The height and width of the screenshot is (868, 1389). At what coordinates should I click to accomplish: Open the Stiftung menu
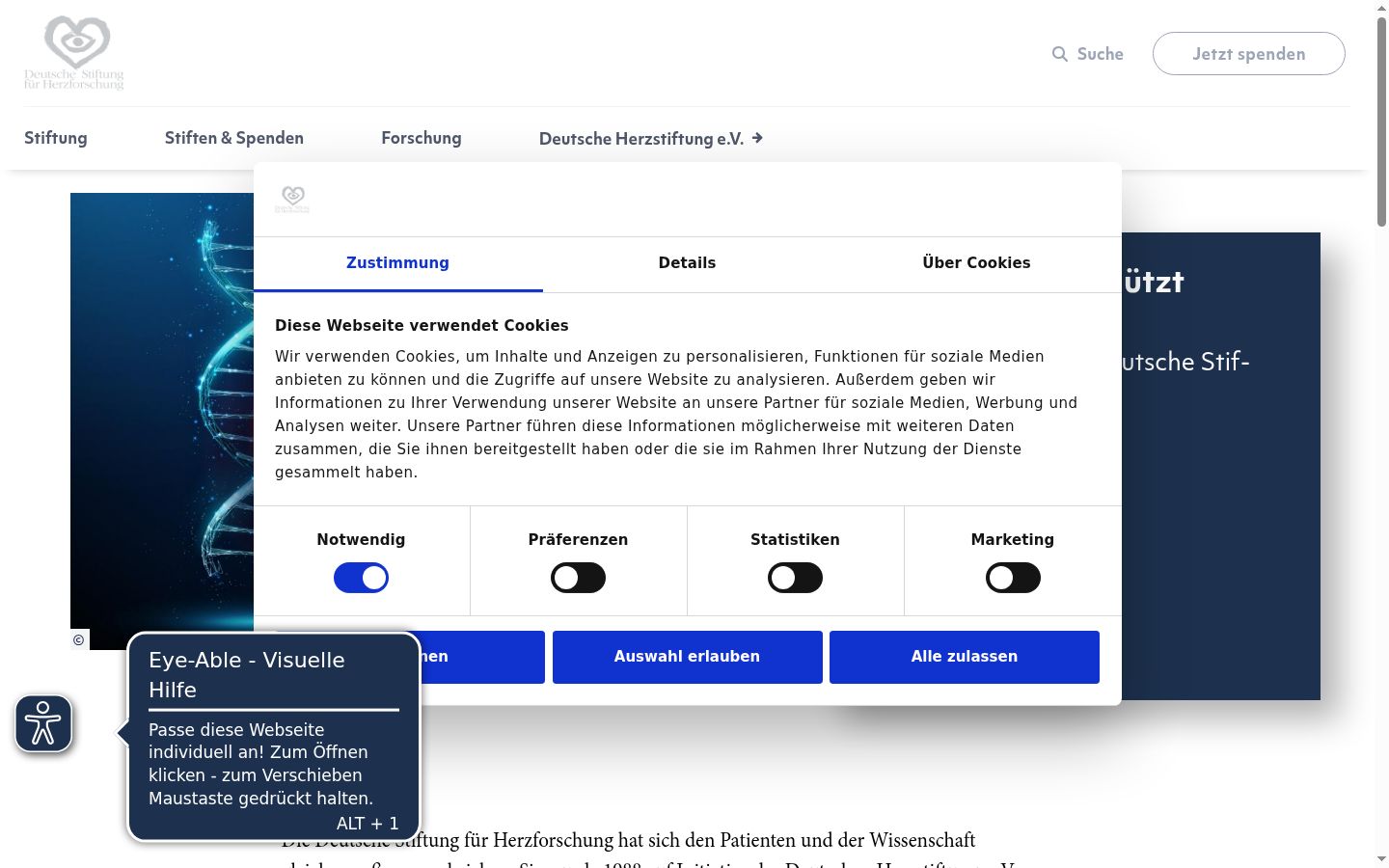[x=56, y=138]
